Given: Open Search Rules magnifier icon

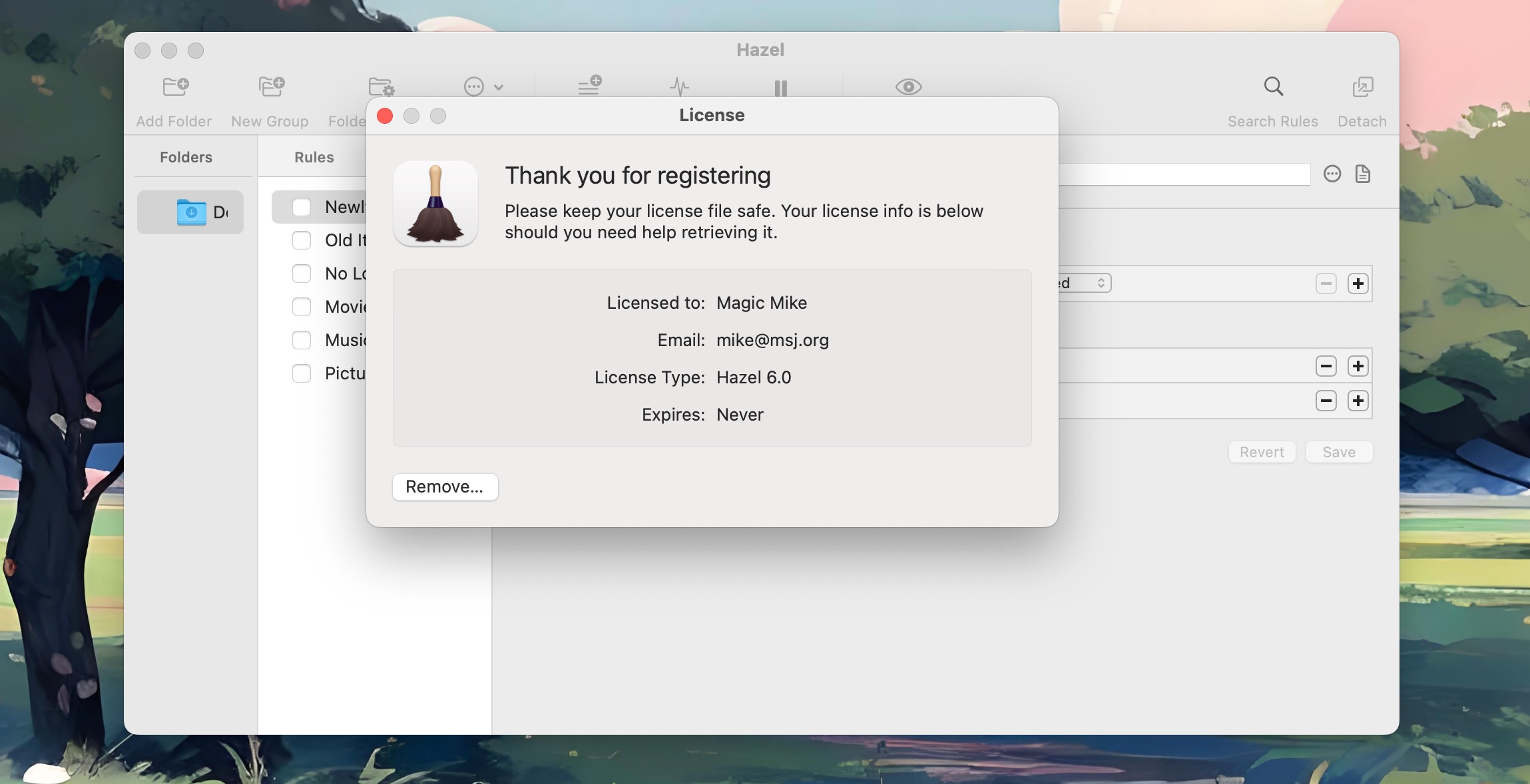Looking at the screenshot, I should [x=1273, y=87].
